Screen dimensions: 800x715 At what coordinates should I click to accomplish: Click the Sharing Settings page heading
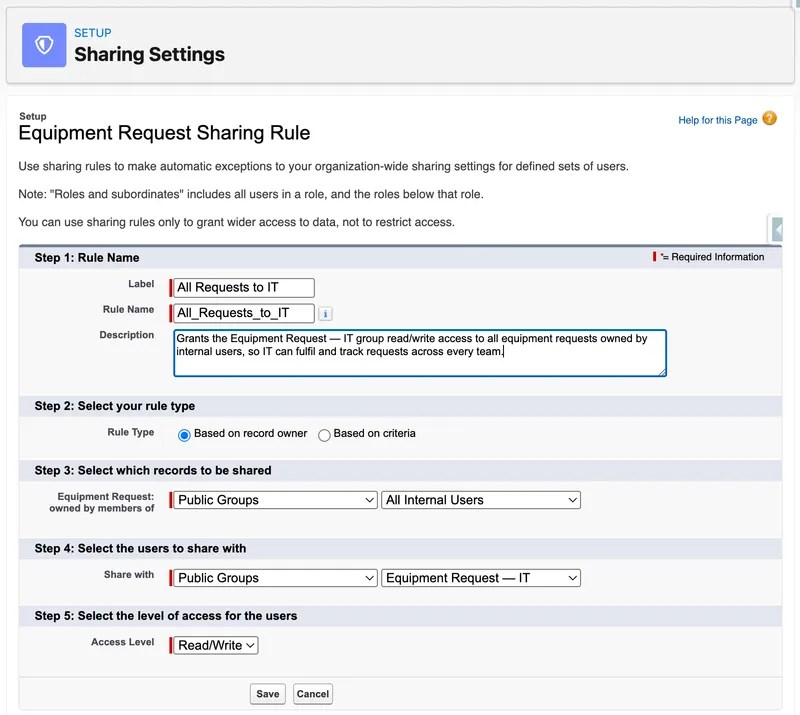(149, 54)
